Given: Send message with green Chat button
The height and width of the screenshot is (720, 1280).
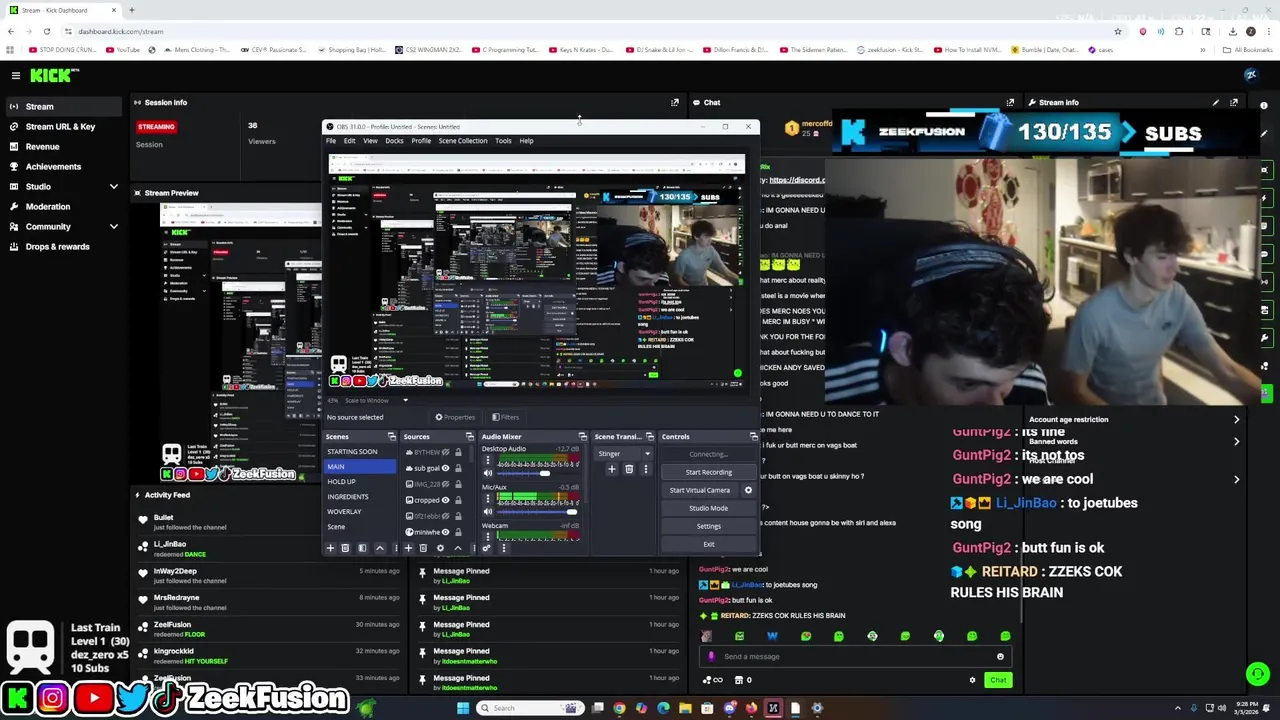Looking at the screenshot, I should tap(998, 680).
